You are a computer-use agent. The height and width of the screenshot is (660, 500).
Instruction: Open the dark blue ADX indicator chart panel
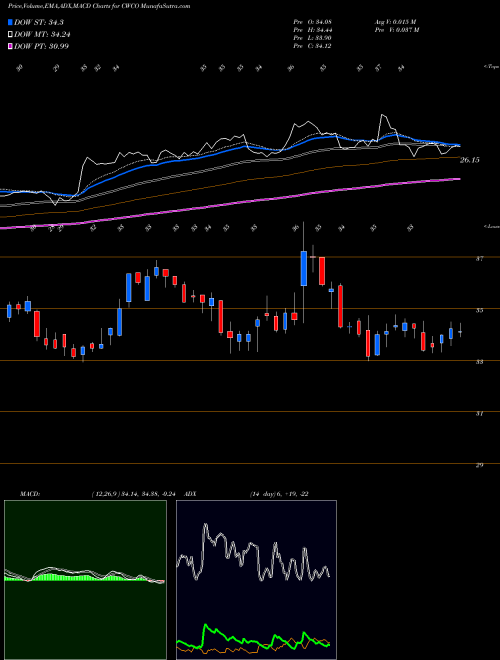coord(256,580)
